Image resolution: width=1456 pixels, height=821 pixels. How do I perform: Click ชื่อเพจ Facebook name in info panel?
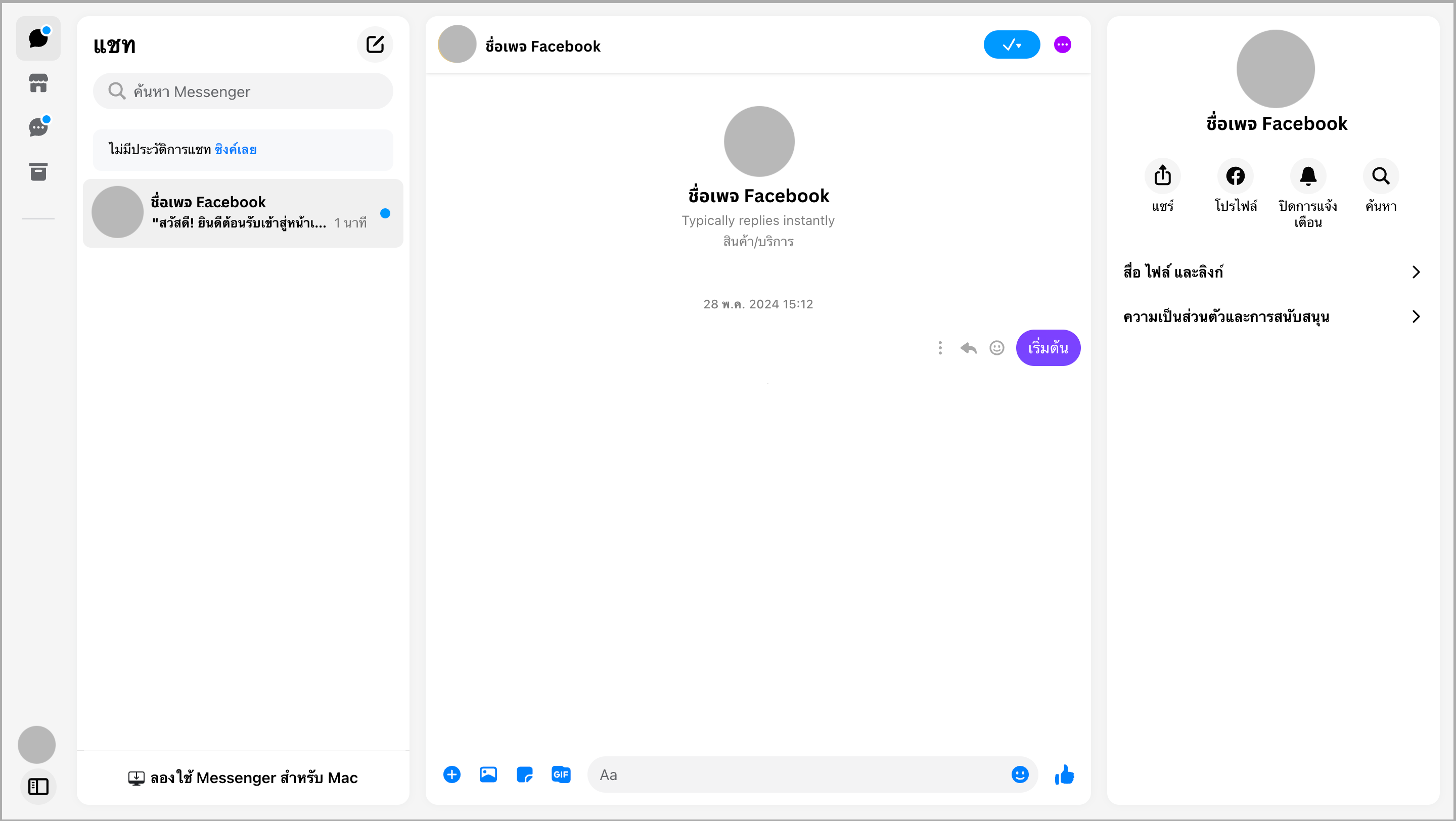[1276, 124]
